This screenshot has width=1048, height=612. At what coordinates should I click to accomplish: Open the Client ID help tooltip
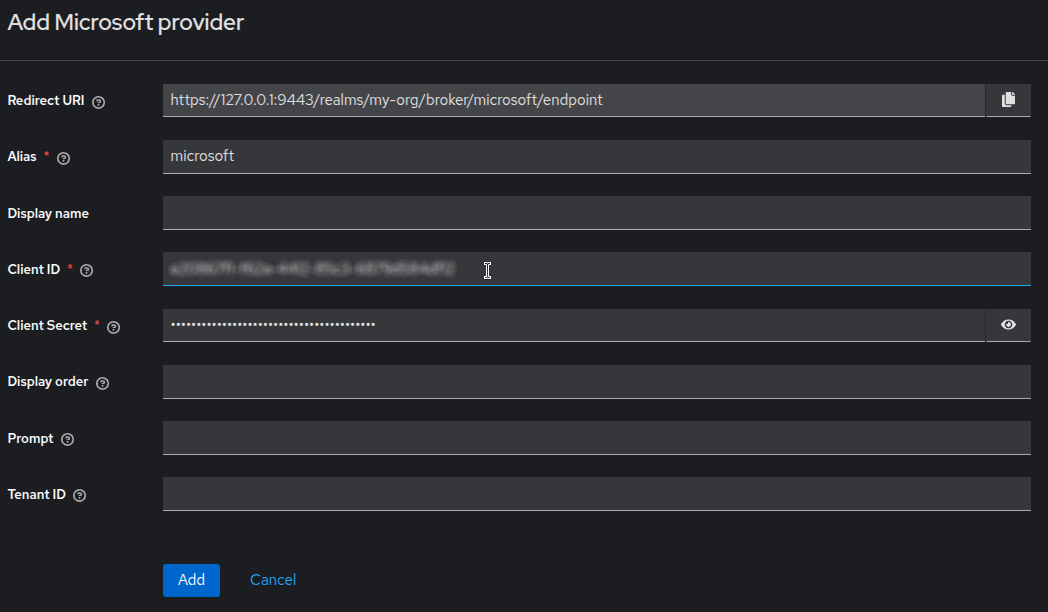pos(85,270)
